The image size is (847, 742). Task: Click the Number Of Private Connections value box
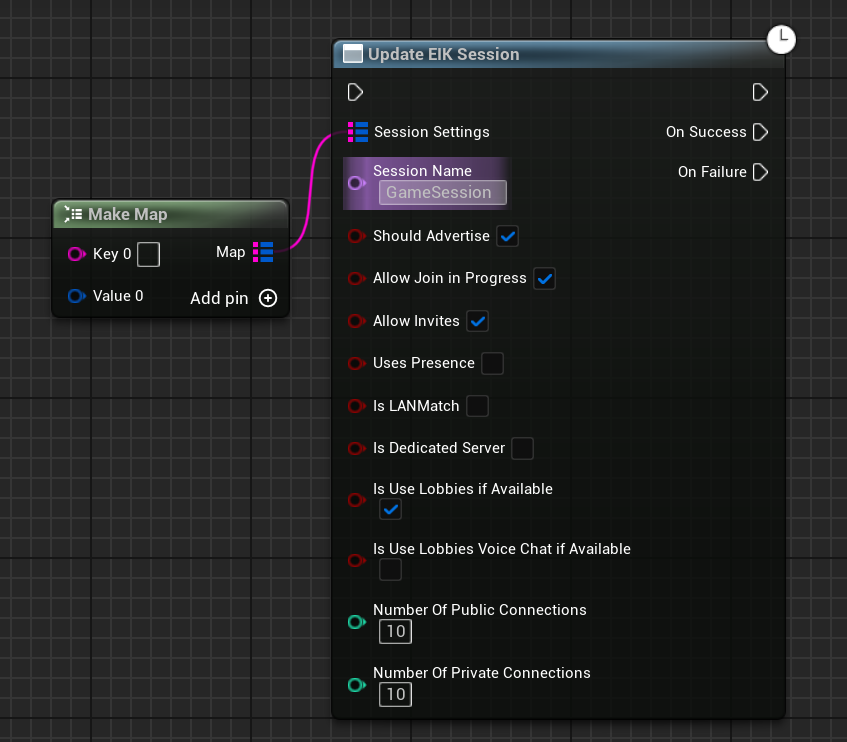click(x=395, y=694)
